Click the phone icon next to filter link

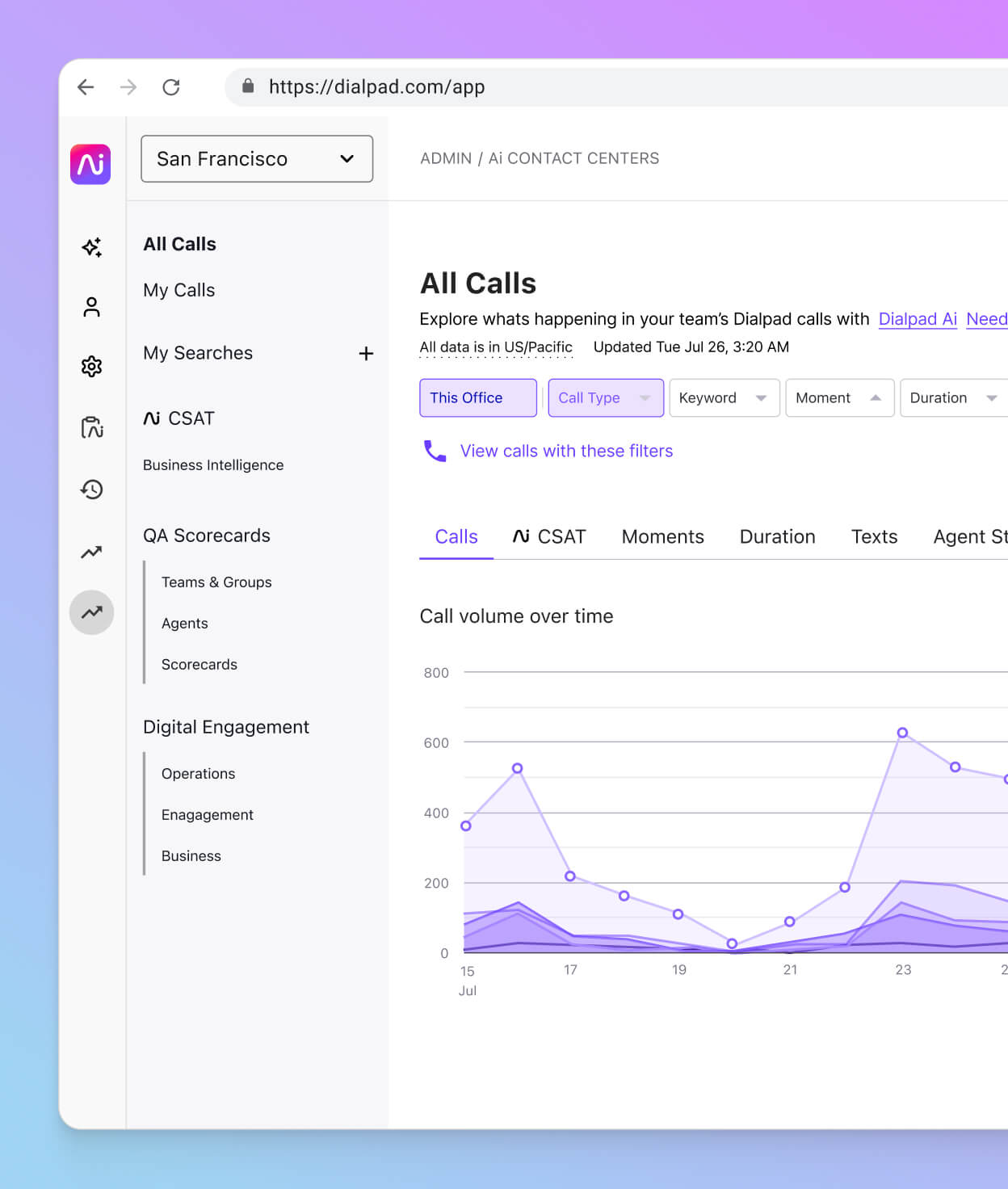click(435, 451)
